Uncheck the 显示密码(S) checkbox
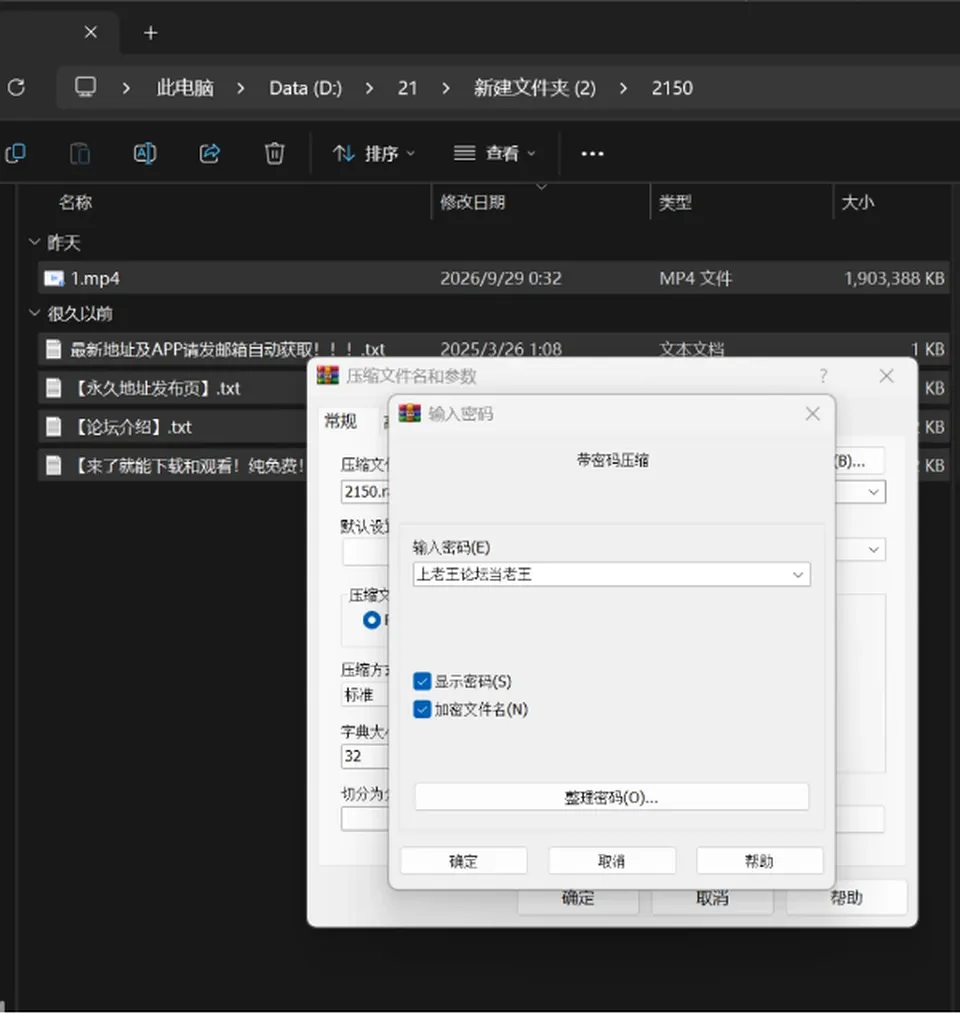Viewport: 960px width, 1014px height. point(422,681)
